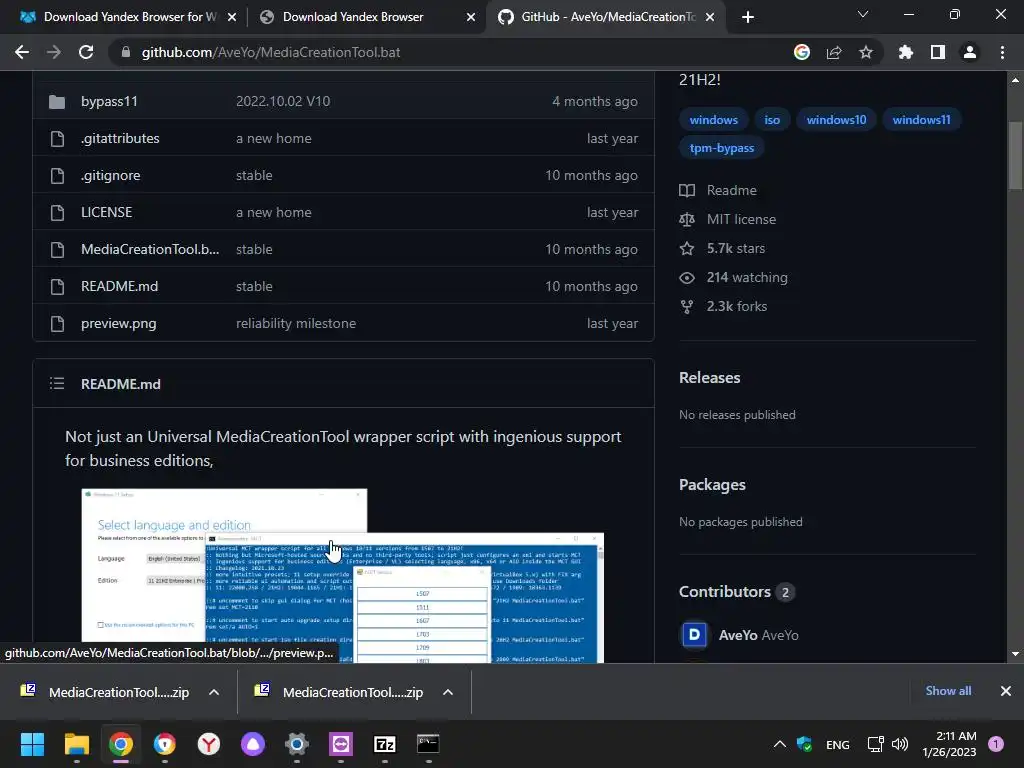Open preview.png file
This screenshot has height=768, width=1024.
click(118, 323)
